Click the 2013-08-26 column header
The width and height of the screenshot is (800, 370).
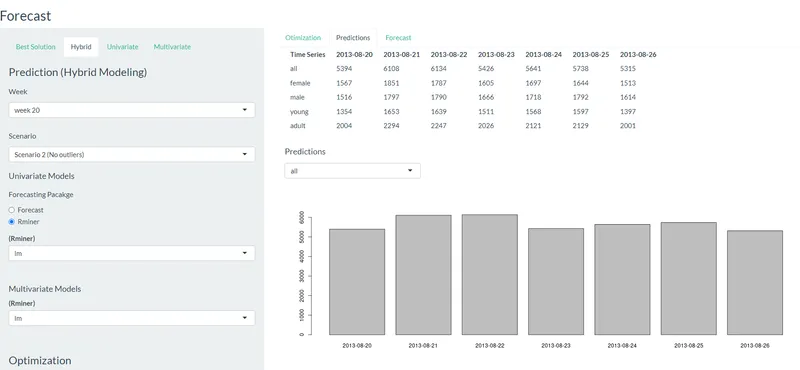(638, 55)
